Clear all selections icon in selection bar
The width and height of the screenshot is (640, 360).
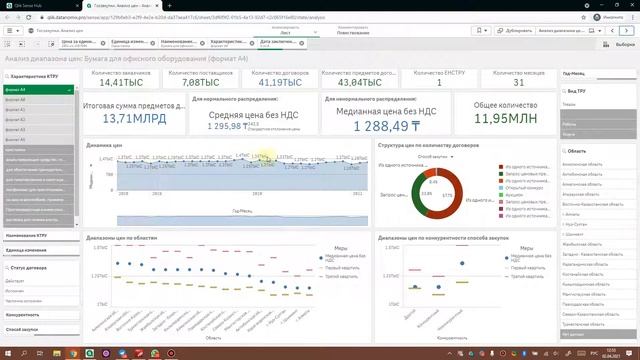(x=51, y=44)
